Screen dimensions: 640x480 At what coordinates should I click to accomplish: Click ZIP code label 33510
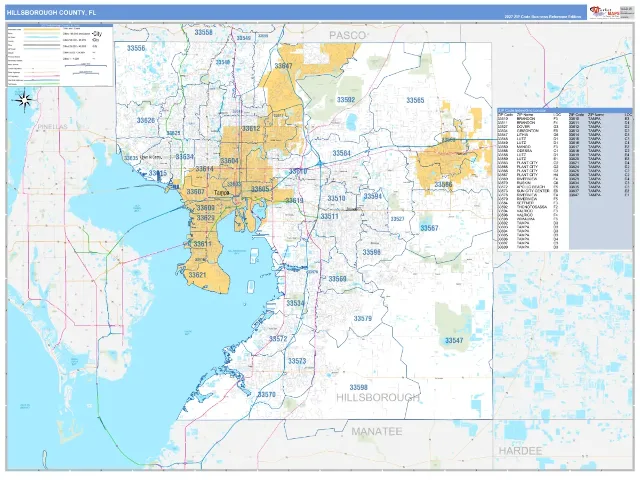(336, 198)
